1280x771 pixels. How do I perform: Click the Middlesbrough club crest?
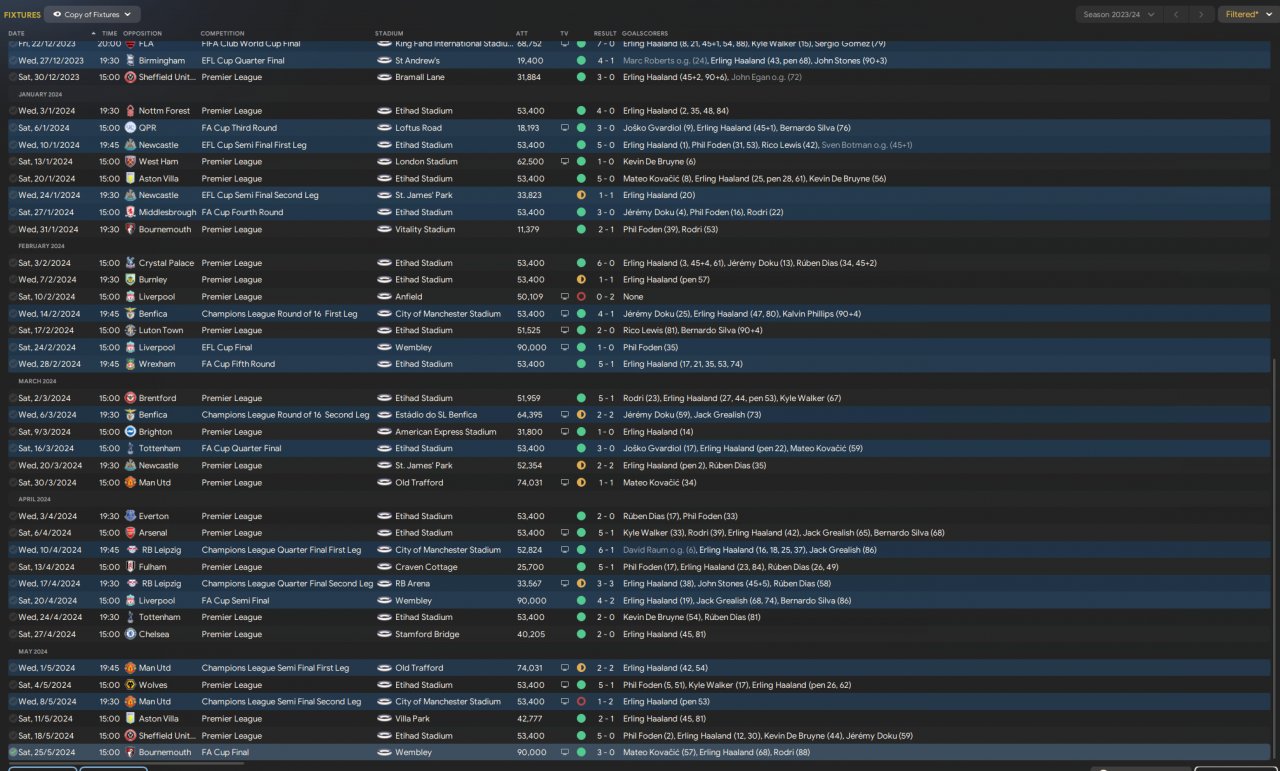pyautogui.click(x=130, y=212)
